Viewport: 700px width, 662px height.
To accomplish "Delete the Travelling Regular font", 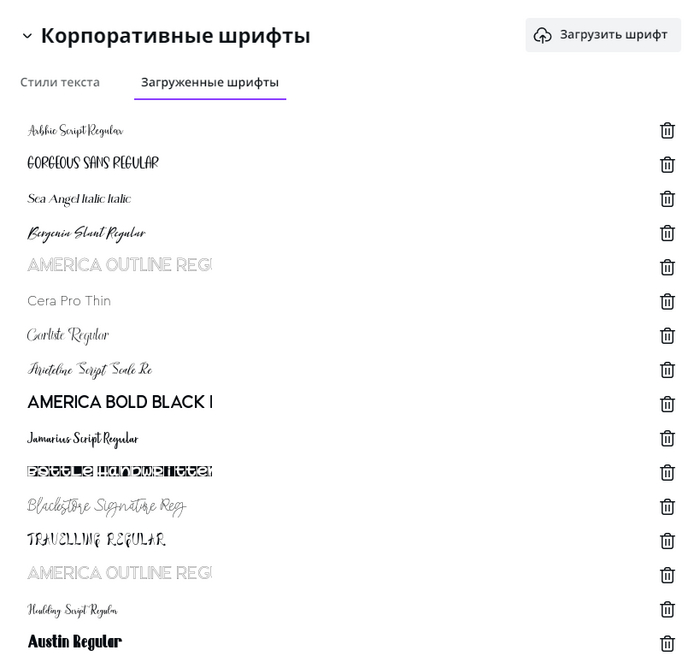I will pyautogui.click(x=667, y=541).
